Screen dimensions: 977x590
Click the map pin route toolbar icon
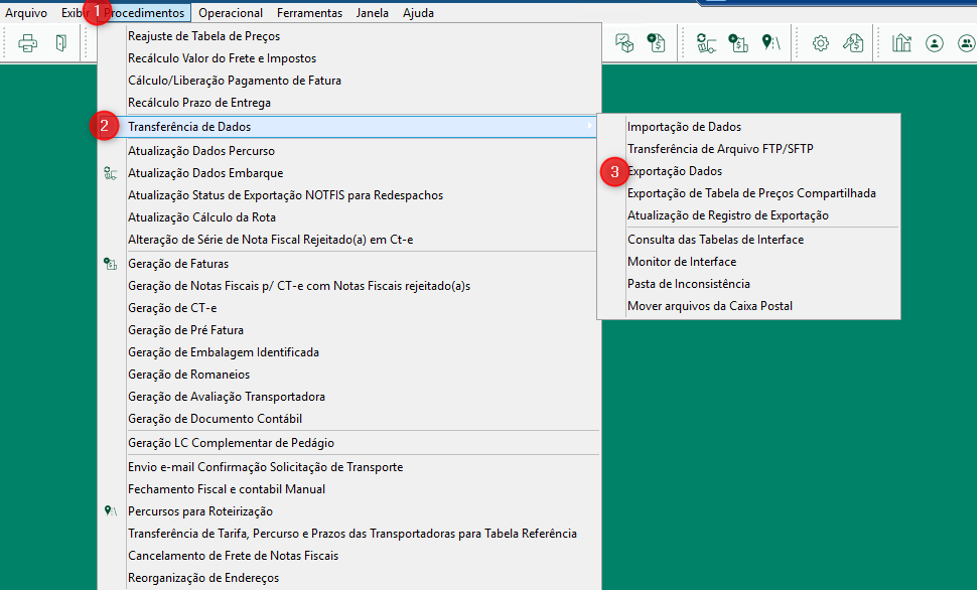coord(771,43)
